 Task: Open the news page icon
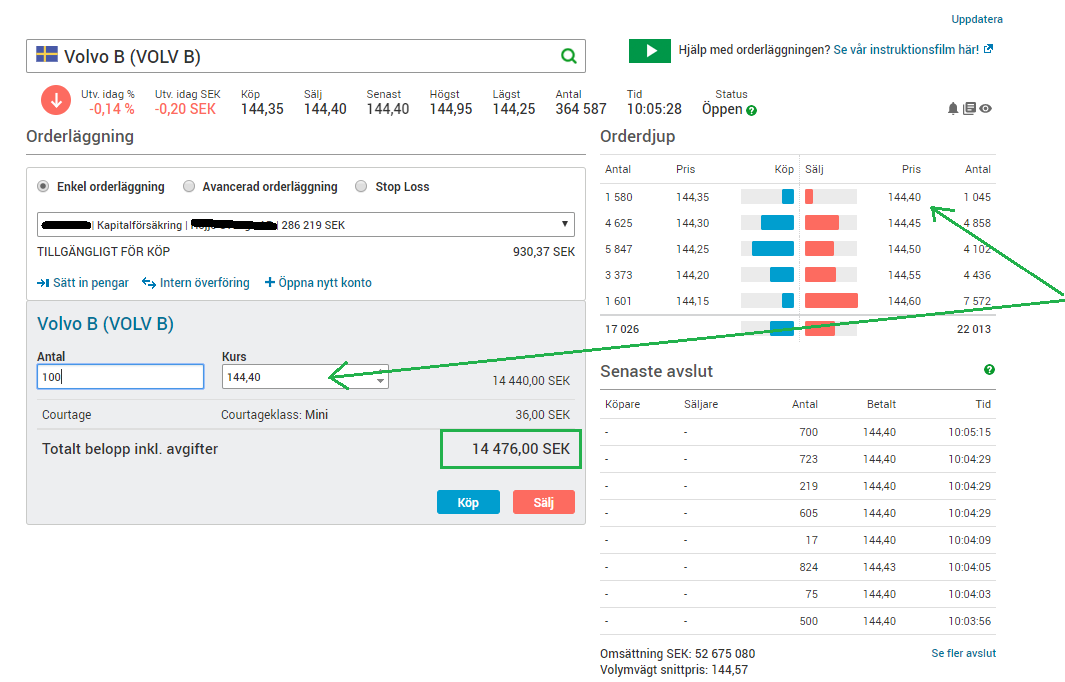click(969, 109)
